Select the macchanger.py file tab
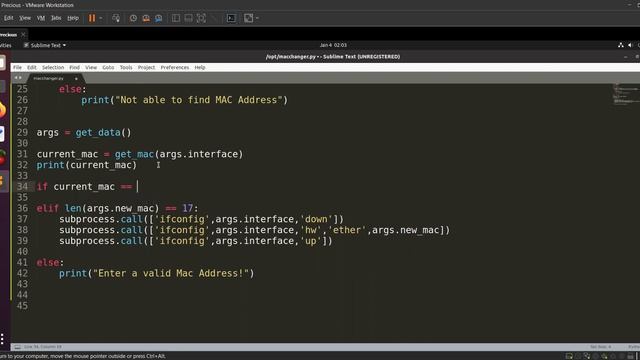Viewport: 640px width, 360px height. (48, 78)
